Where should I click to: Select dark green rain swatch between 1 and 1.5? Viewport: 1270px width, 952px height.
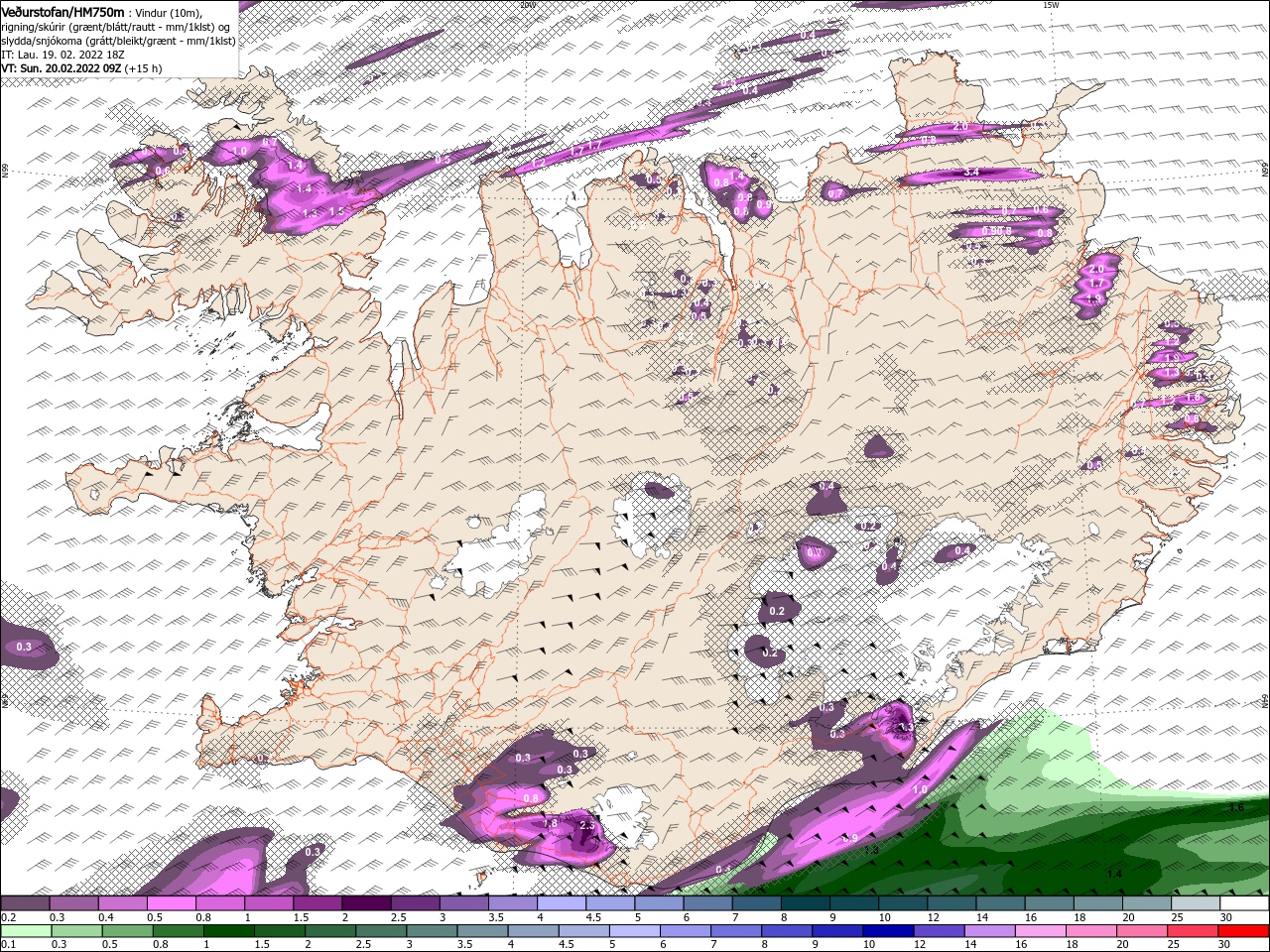click(x=229, y=930)
